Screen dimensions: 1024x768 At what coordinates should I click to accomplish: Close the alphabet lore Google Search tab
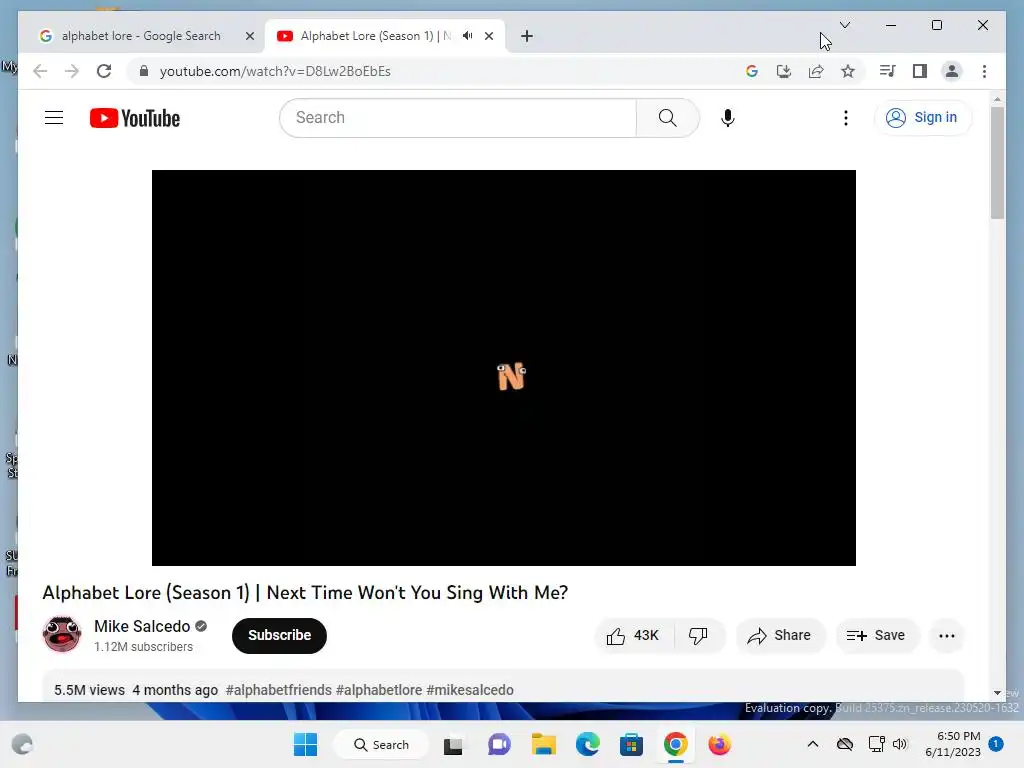tap(249, 36)
